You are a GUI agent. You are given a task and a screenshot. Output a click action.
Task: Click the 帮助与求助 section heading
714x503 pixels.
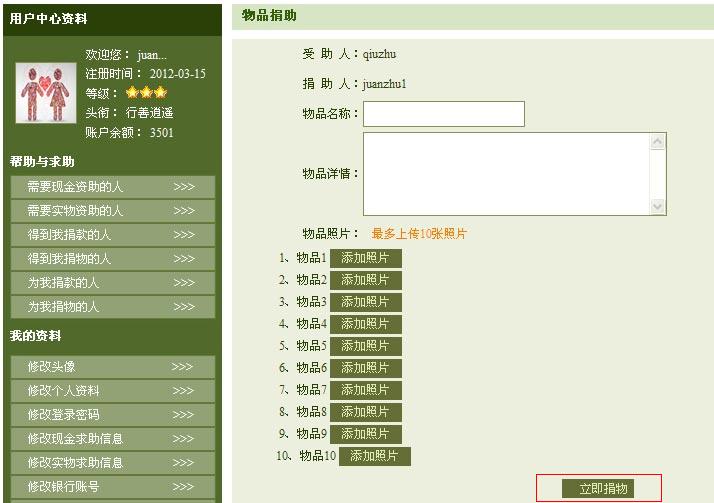pos(42,162)
